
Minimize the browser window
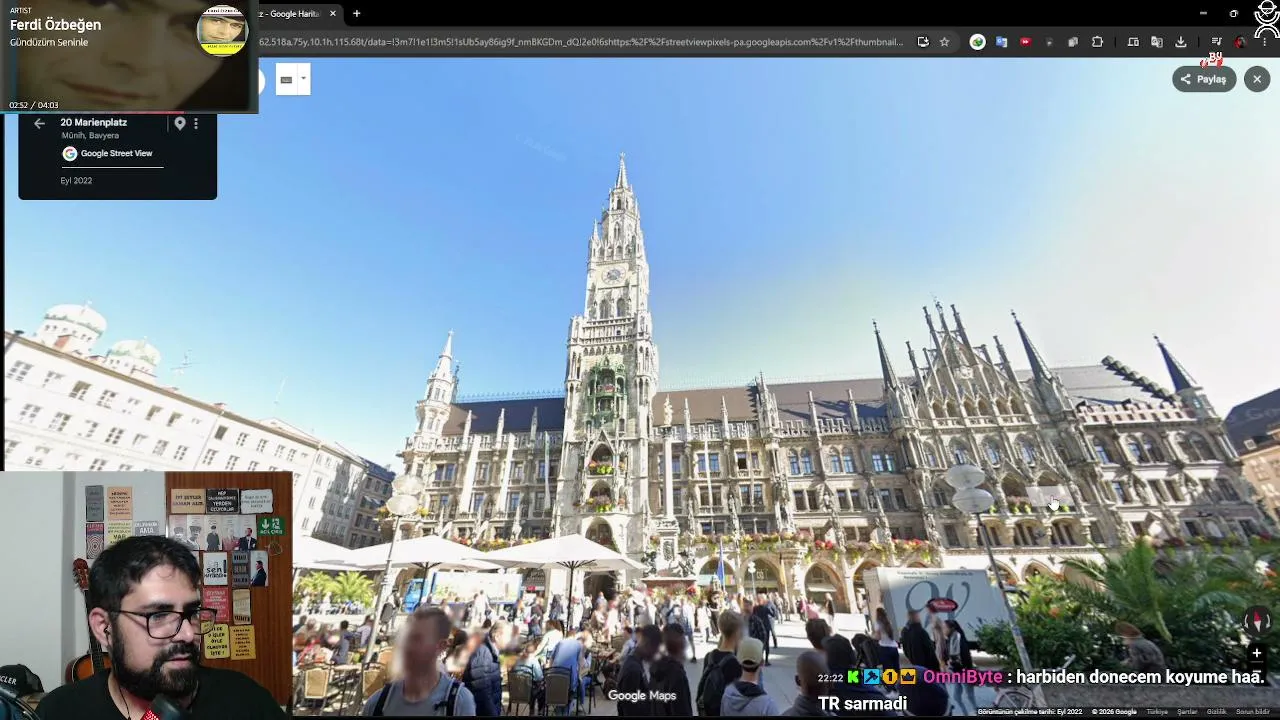(x=1203, y=13)
